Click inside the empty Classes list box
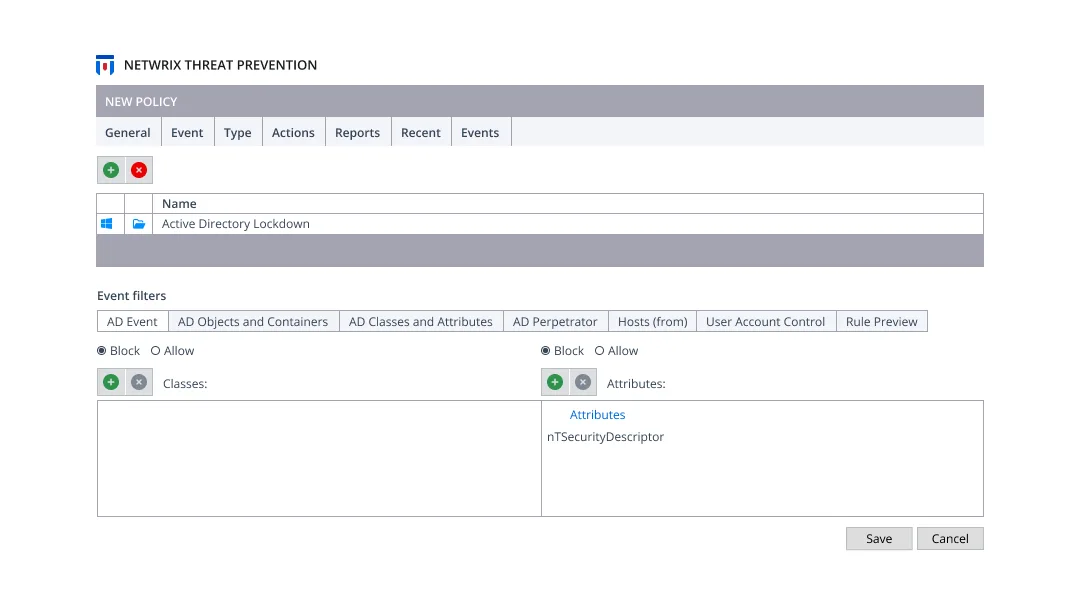Viewport: 1080px width, 608px height. click(x=319, y=459)
